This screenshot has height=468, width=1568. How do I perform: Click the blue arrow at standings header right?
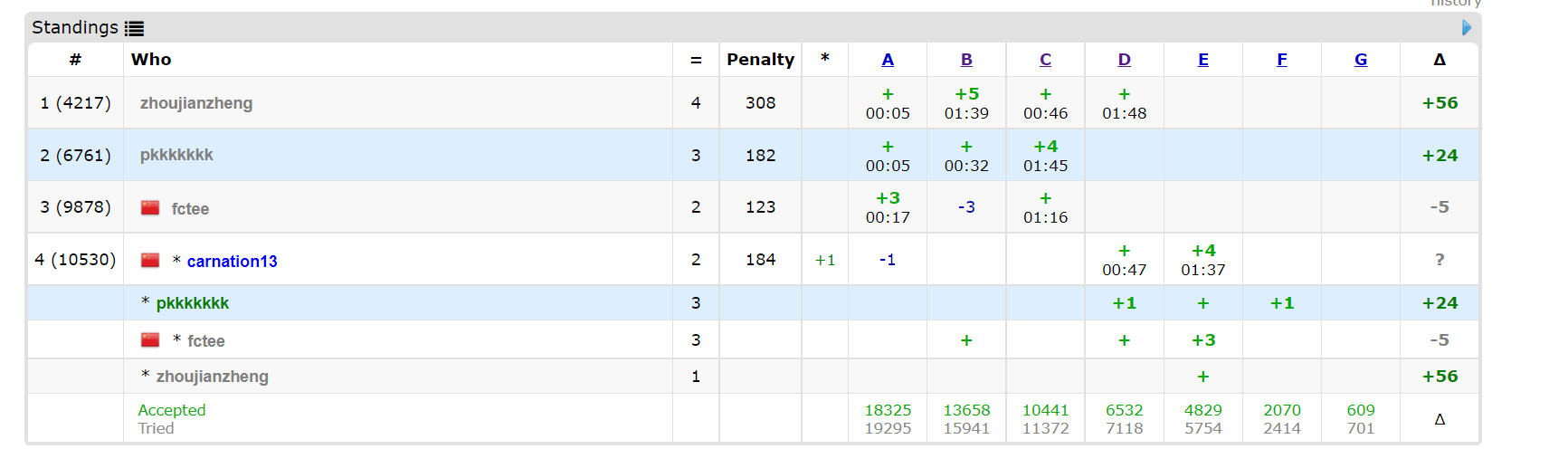click(x=1467, y=28)
